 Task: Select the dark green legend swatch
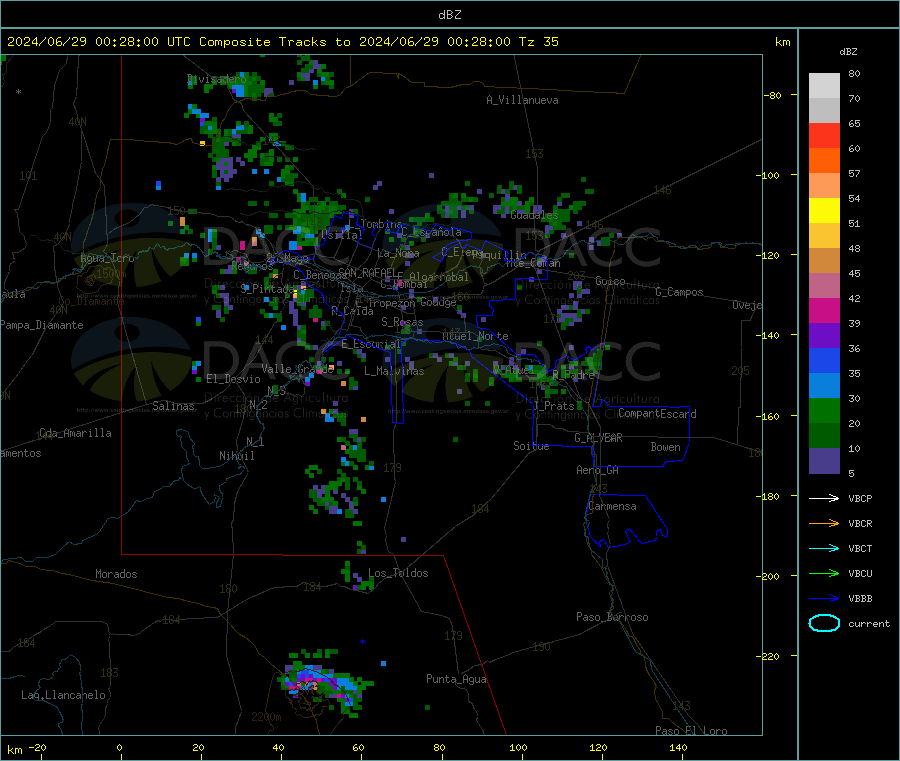(x=824, y=436)
